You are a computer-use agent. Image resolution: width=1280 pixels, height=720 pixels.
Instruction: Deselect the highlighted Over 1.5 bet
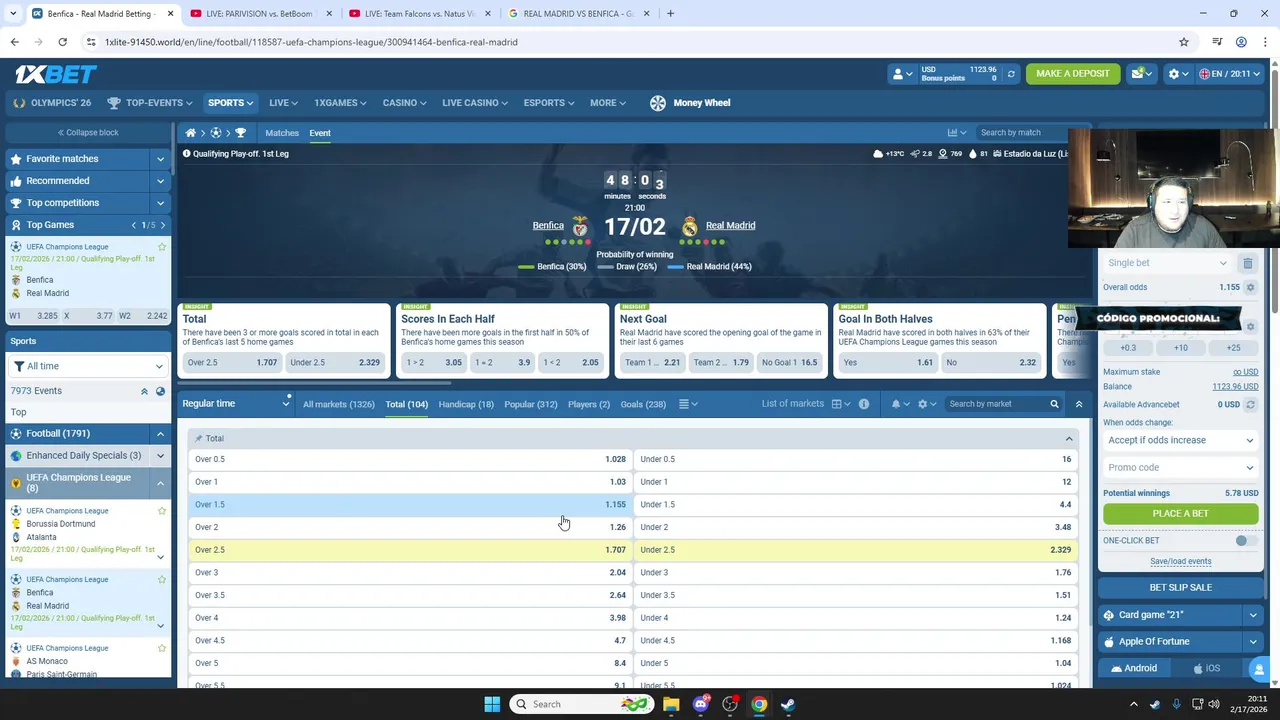point(410,504)
